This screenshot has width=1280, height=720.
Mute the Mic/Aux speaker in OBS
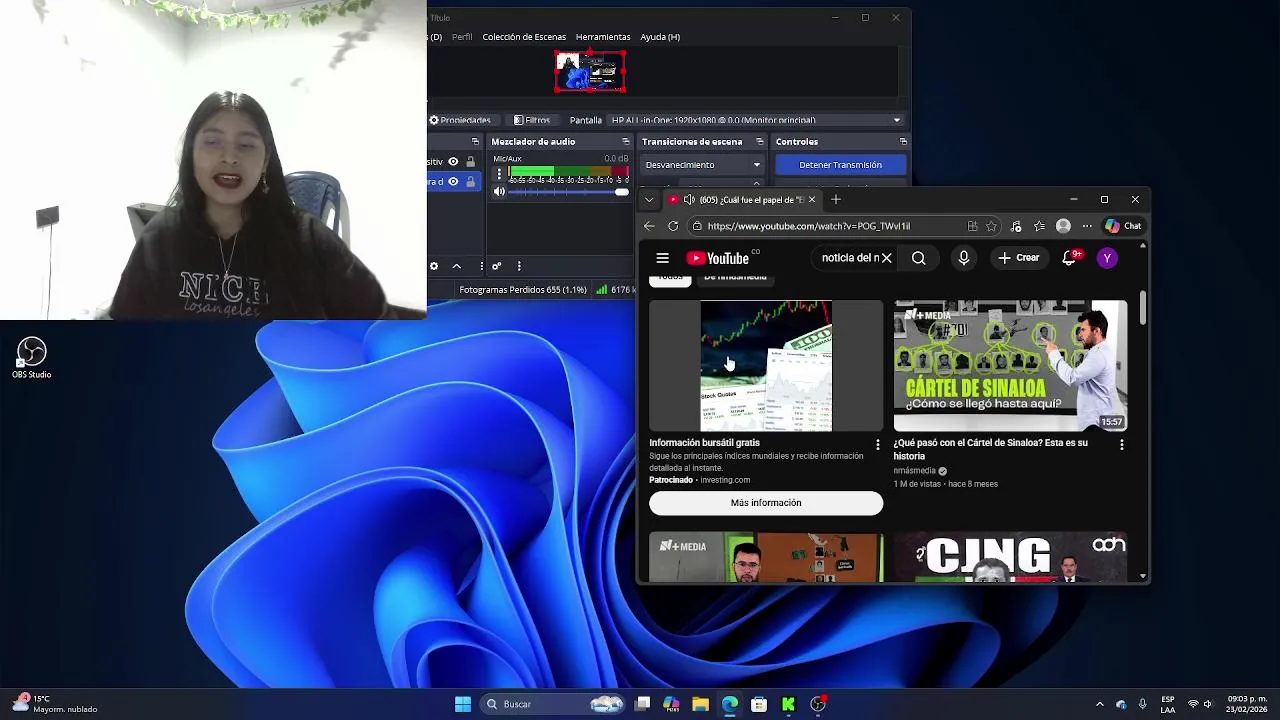tap(499, 192)
